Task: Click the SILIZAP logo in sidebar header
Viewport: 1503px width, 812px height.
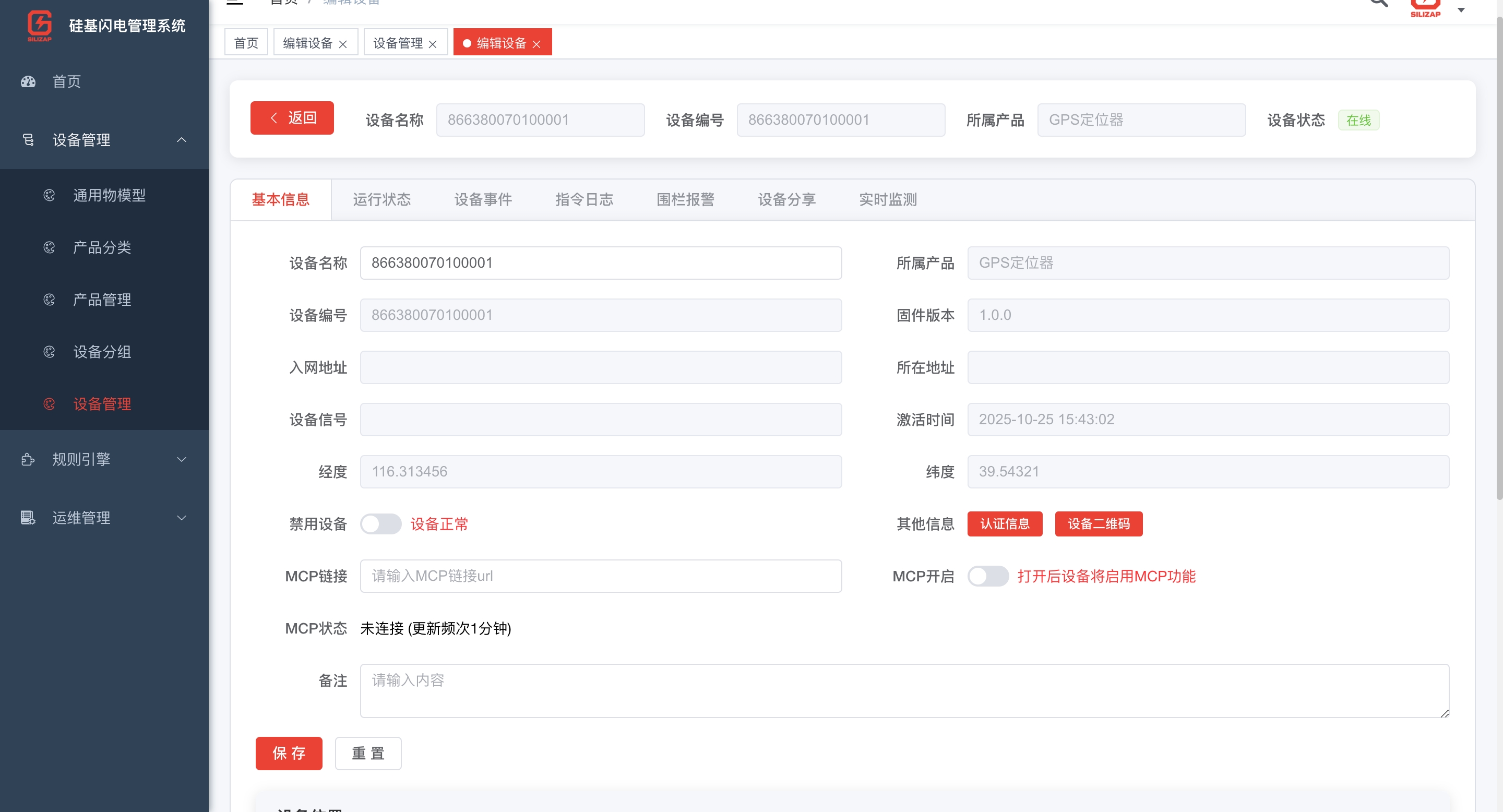Action: click(40, 26)
